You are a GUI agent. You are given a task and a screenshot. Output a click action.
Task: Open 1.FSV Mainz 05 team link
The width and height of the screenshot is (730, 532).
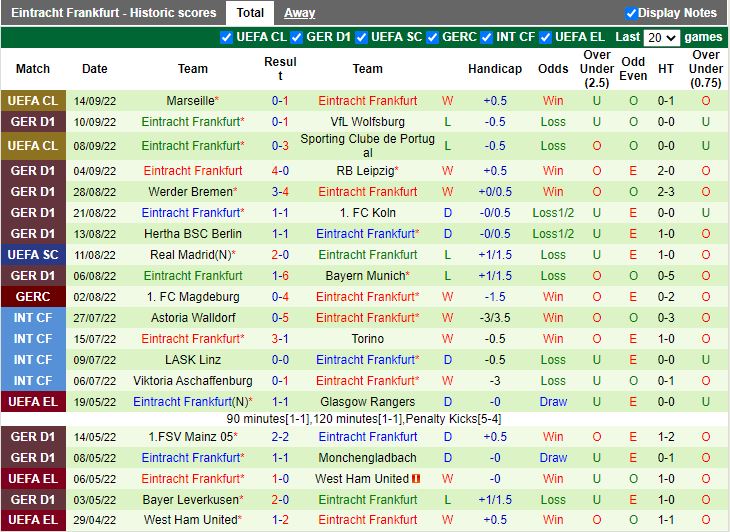click(190, 437)
